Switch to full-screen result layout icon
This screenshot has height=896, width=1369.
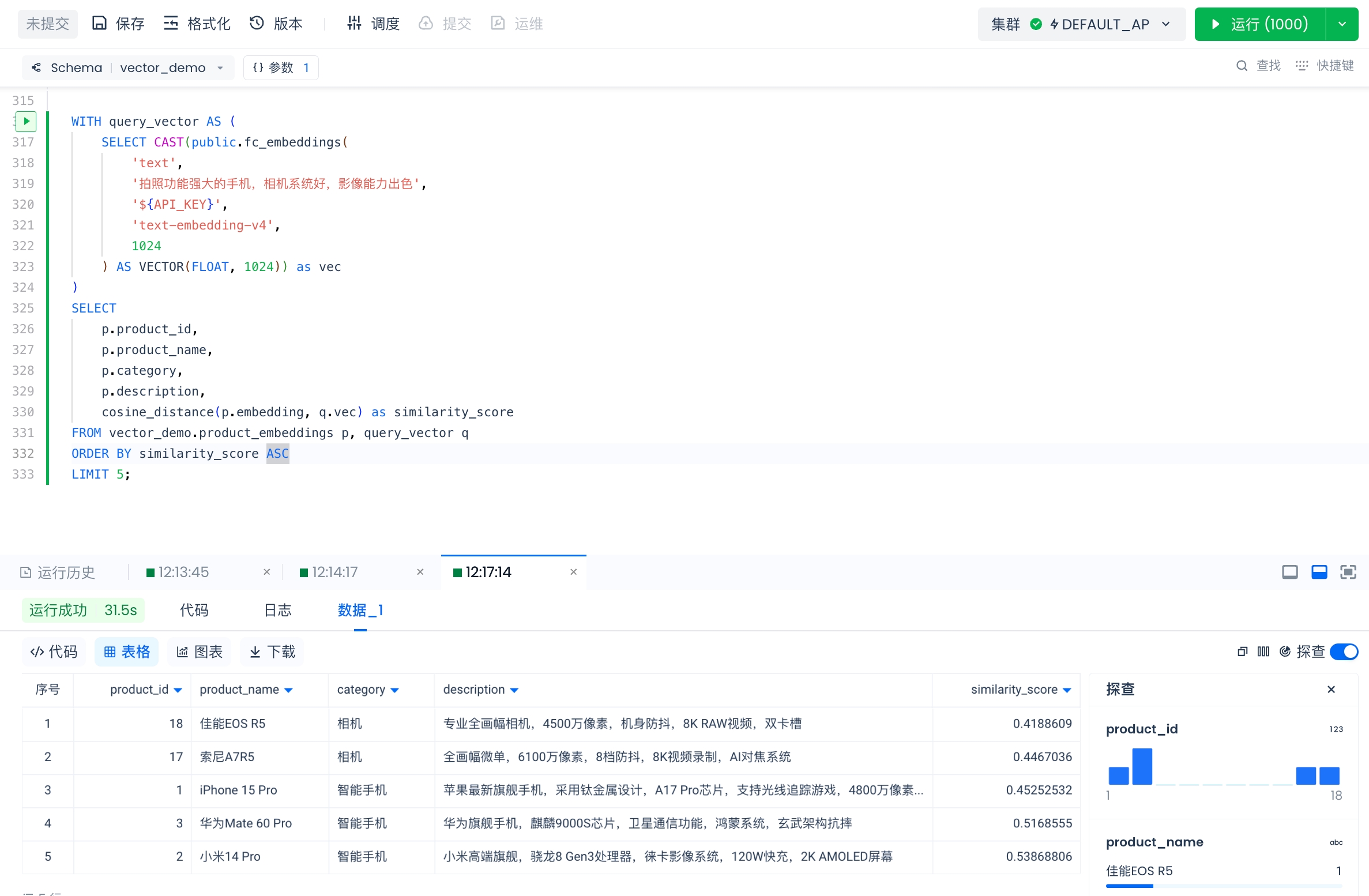[1348, 572]
